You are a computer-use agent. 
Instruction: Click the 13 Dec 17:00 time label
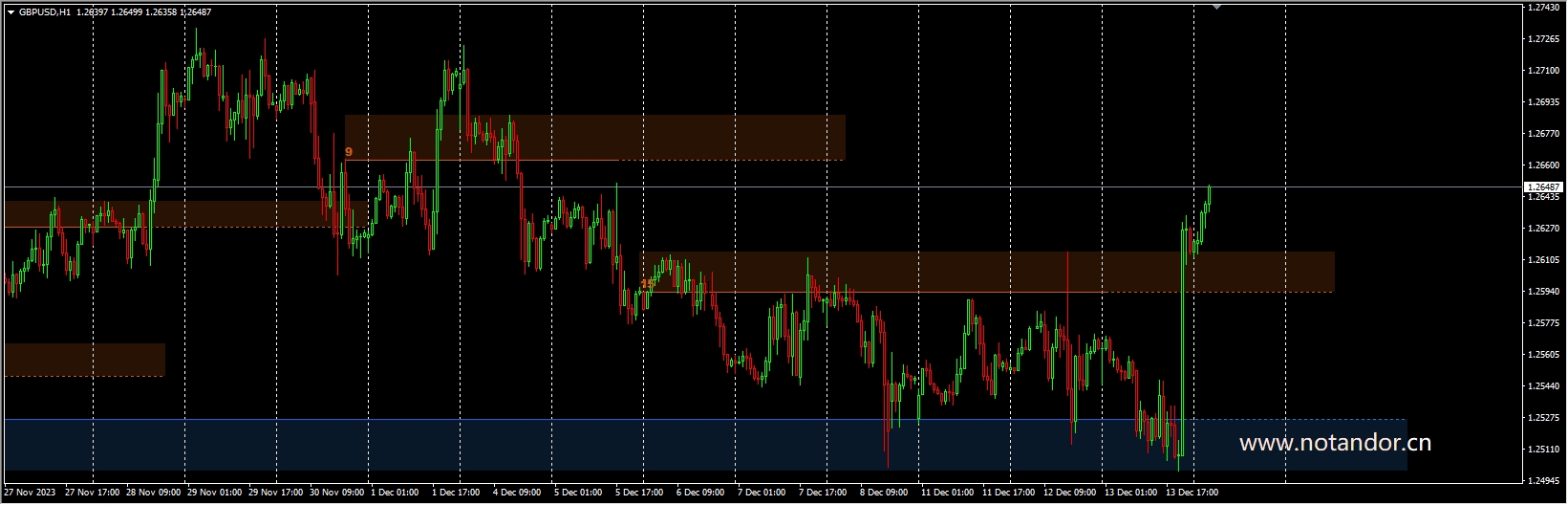(x=1193, y=494)
